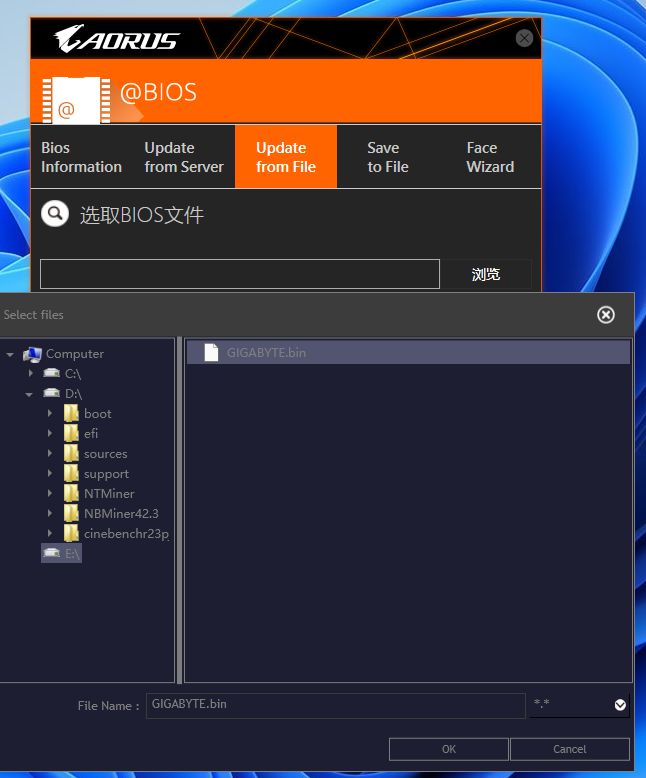Expand the sources folder arrow
The height and width of the screenshot is (778, 646).
(x=50, y=453)
